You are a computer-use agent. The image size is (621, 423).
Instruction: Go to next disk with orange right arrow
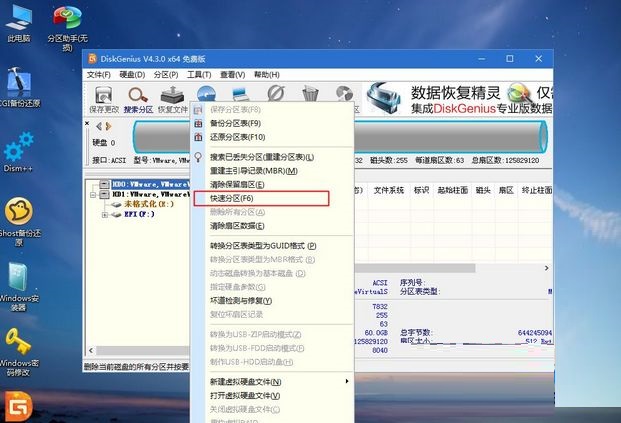(109, 126)
